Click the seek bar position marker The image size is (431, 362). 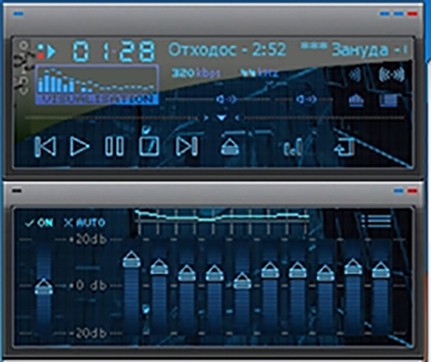[222, 118]
